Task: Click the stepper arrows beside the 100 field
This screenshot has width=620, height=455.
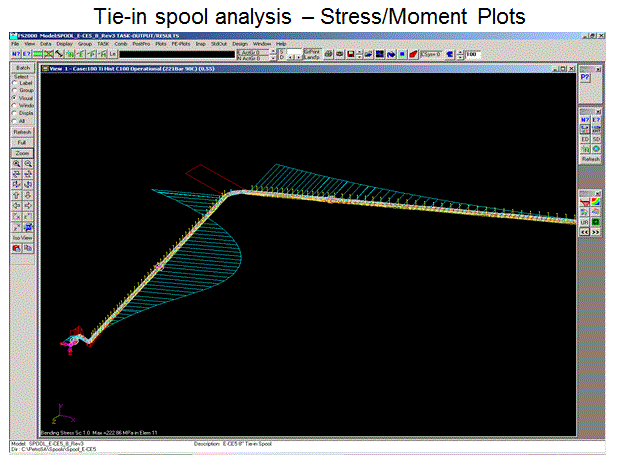Action: [x=459, y=54]
